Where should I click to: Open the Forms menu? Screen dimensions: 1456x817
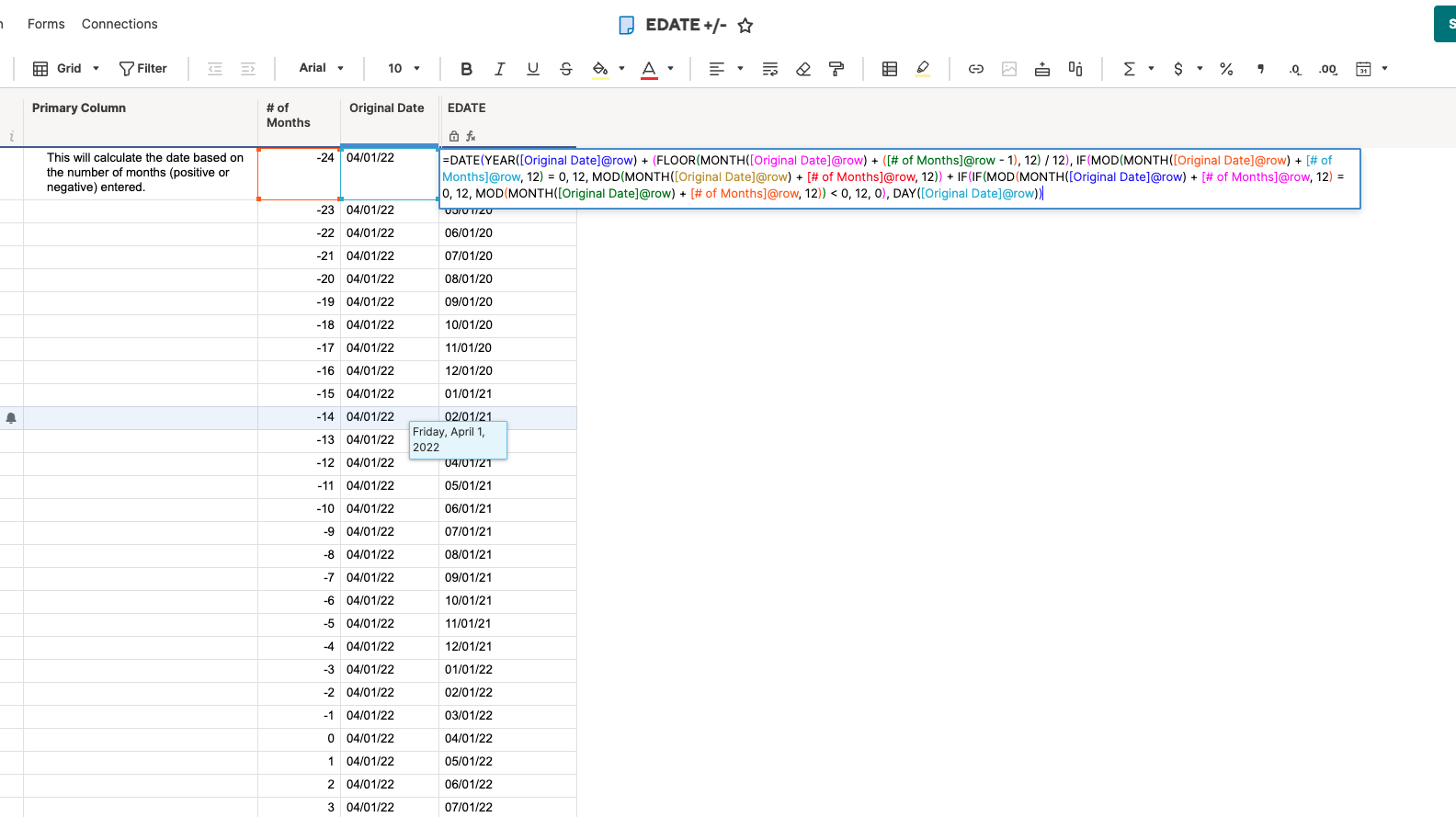point(46,24)
